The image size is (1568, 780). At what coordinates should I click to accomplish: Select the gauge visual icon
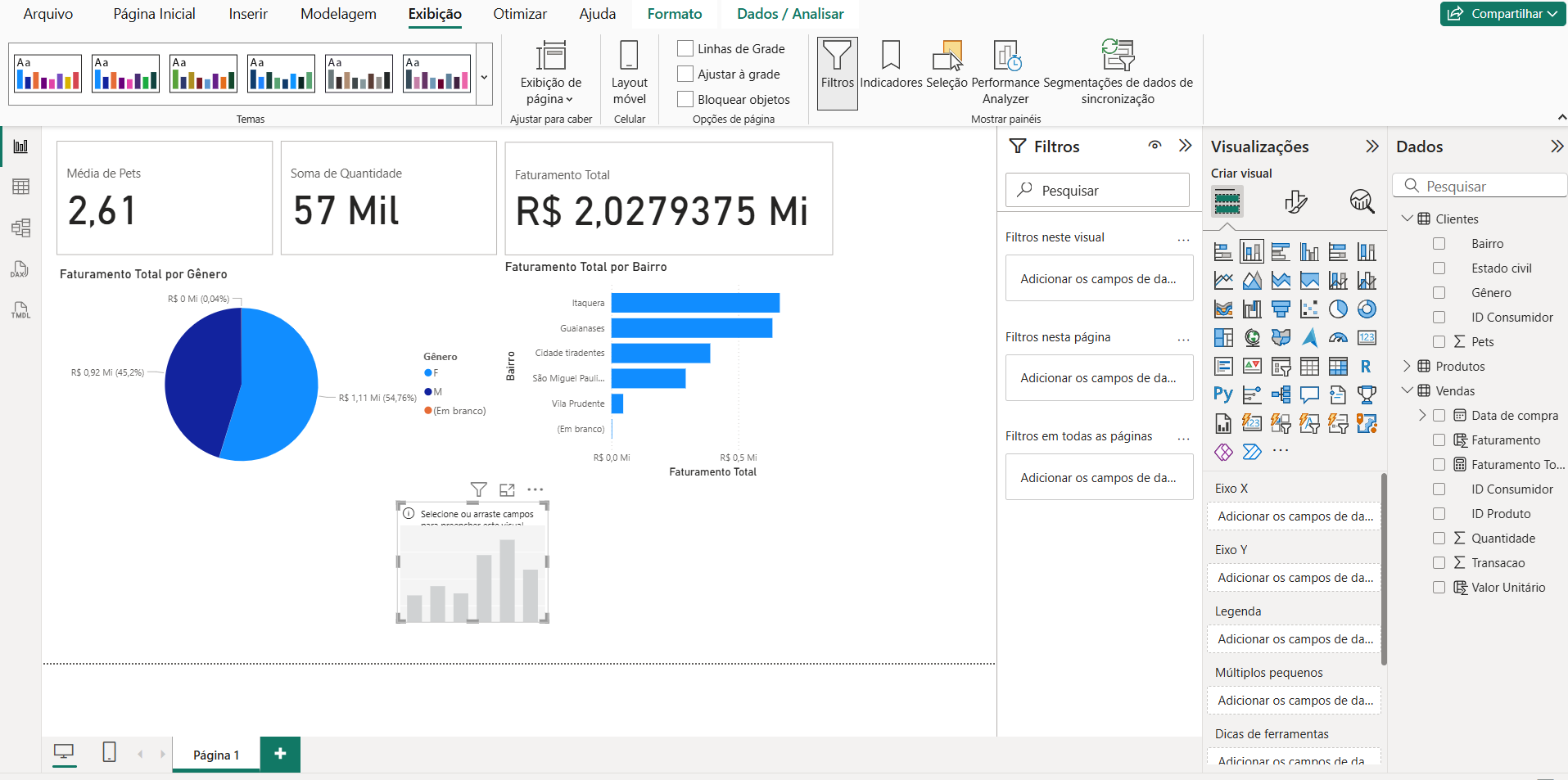[x=1338, y=338]
